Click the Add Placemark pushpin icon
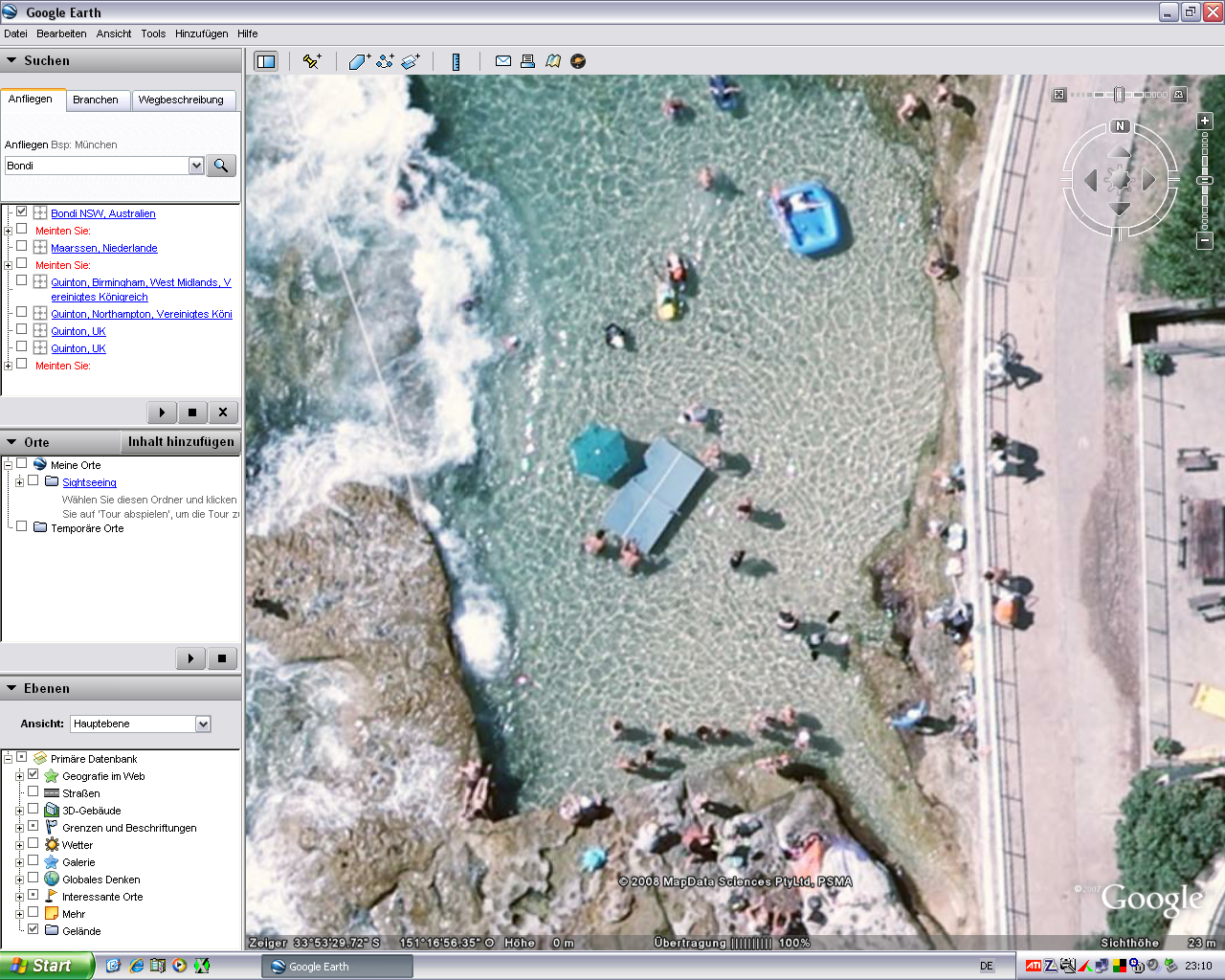The height and width of the screenshot is (980, 1225). click(x=311, y=61)
